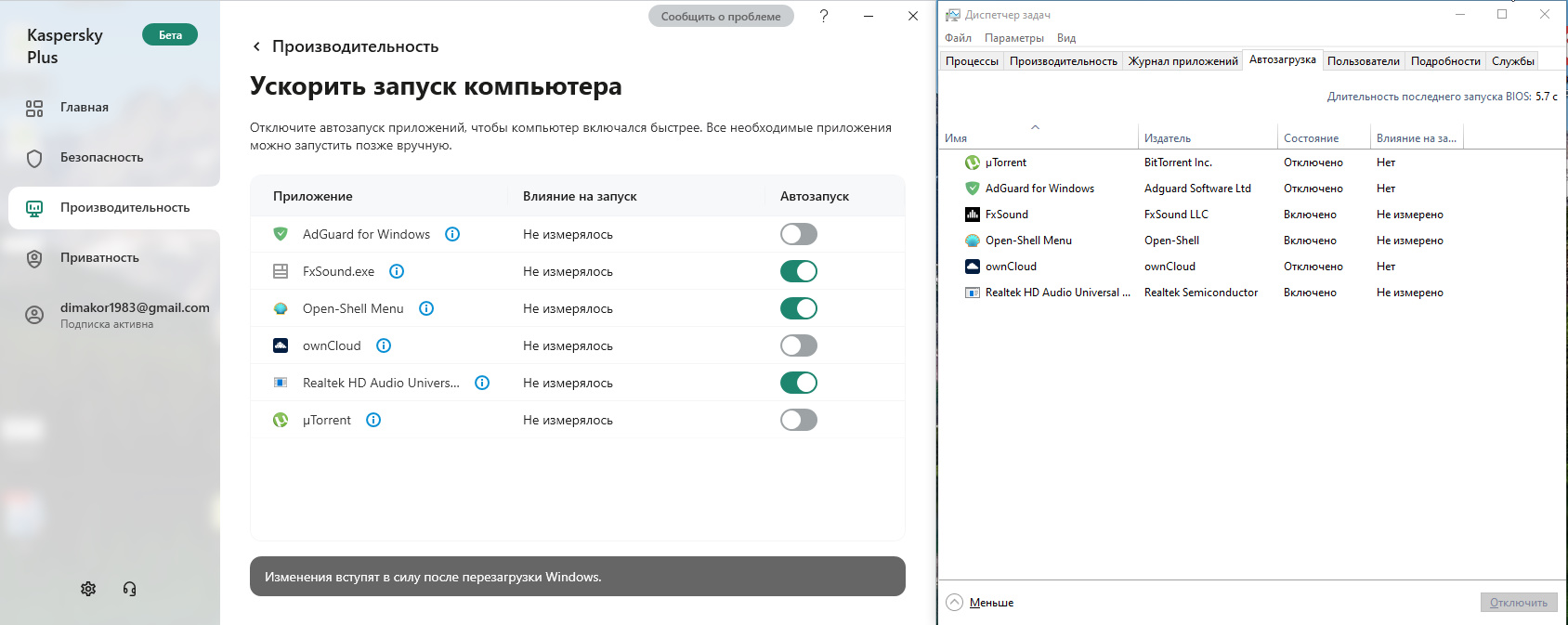The height and width of the screenshot is (625, 1568).
Task: Click Open-Shell Menu icon in Task Manager
Action: [973, 241]
